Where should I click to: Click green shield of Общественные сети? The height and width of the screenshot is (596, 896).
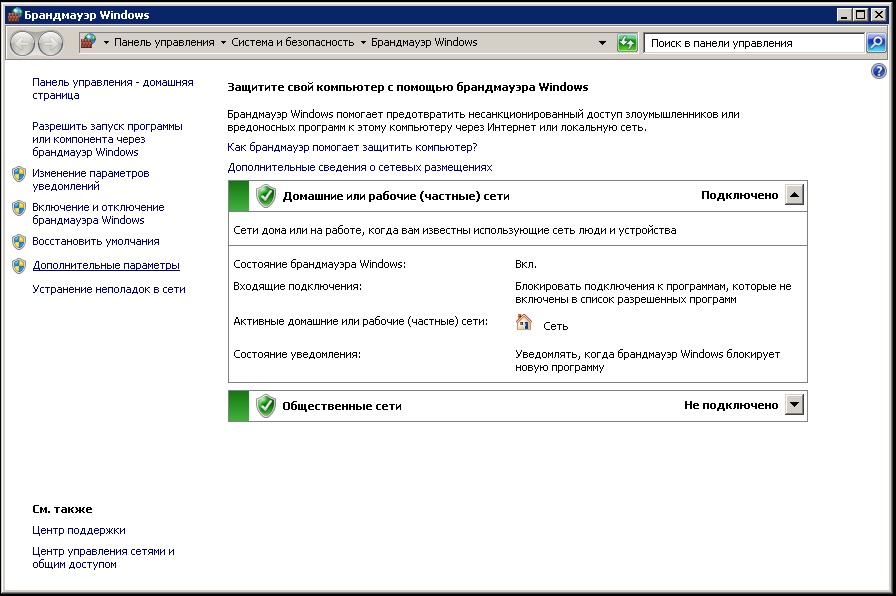266,406
